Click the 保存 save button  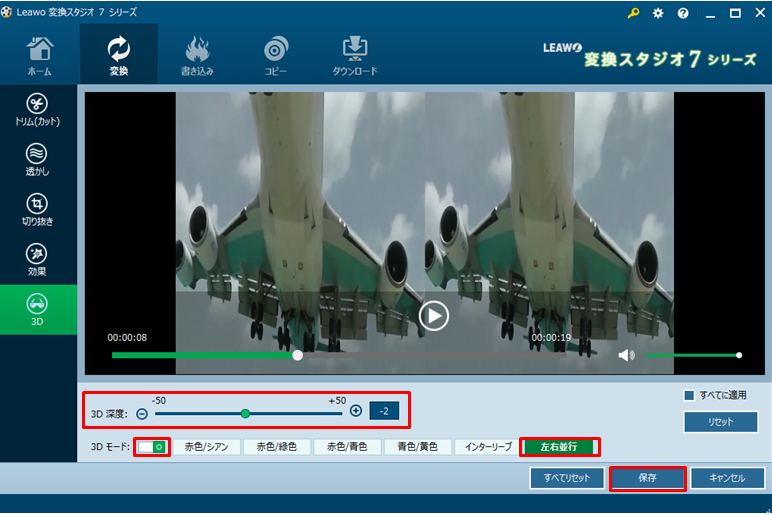tap(647, 478)
